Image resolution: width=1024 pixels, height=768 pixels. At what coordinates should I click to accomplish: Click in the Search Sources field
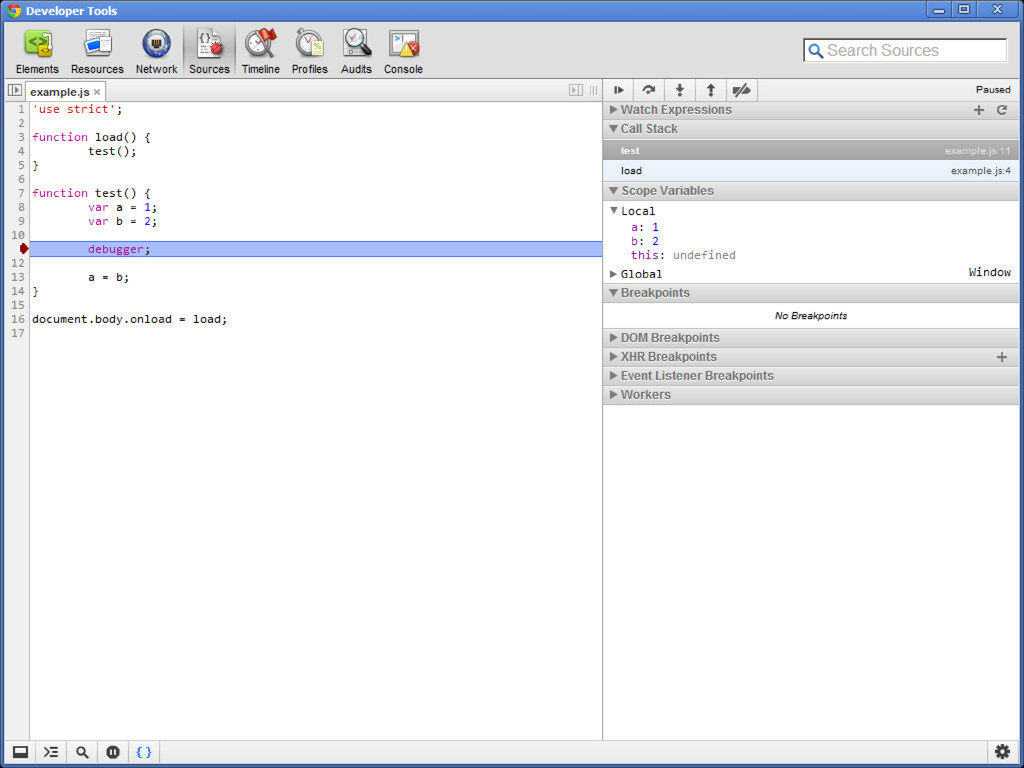tap(905, 50)
